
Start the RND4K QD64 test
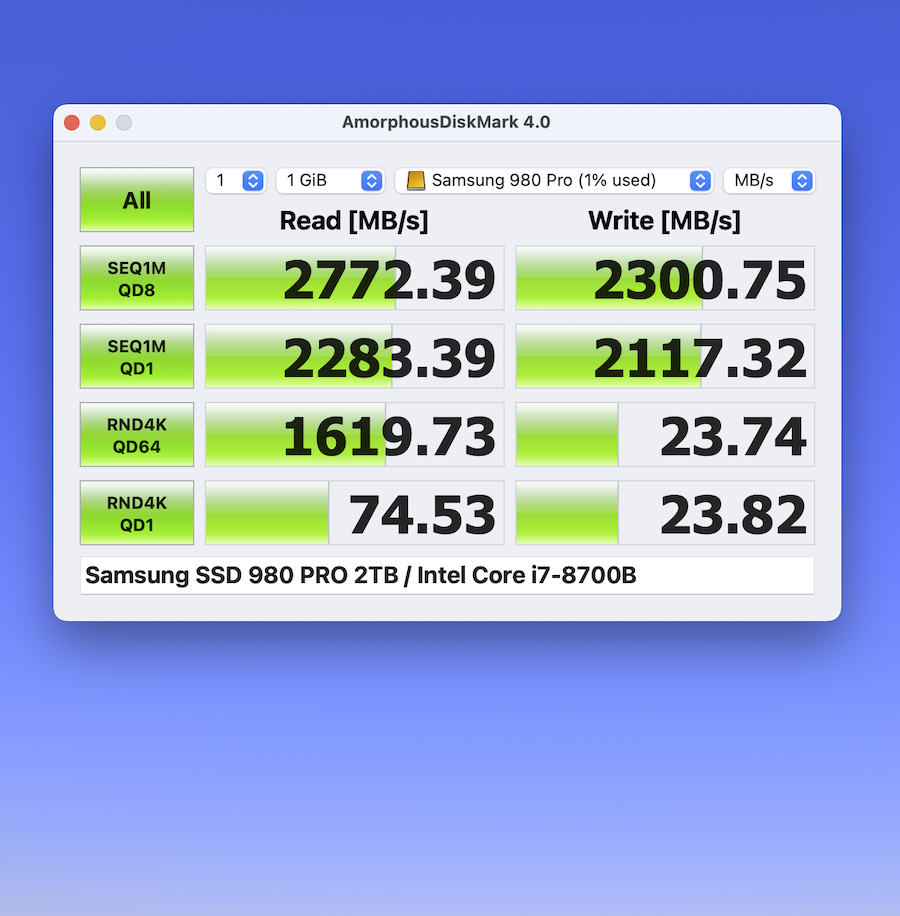coord(136,434)
